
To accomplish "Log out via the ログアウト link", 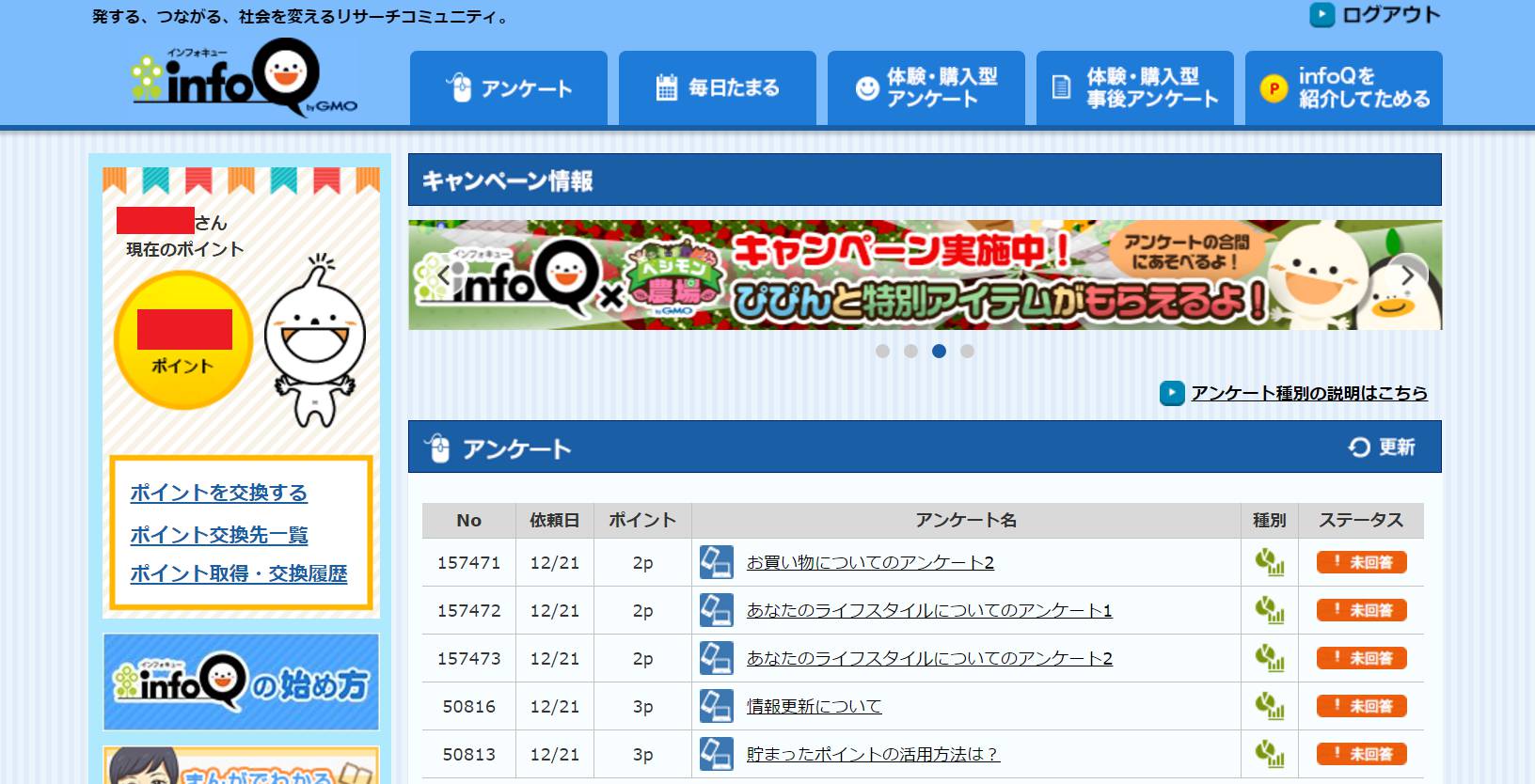I will pyautogui.click(x=1391, y=15).
